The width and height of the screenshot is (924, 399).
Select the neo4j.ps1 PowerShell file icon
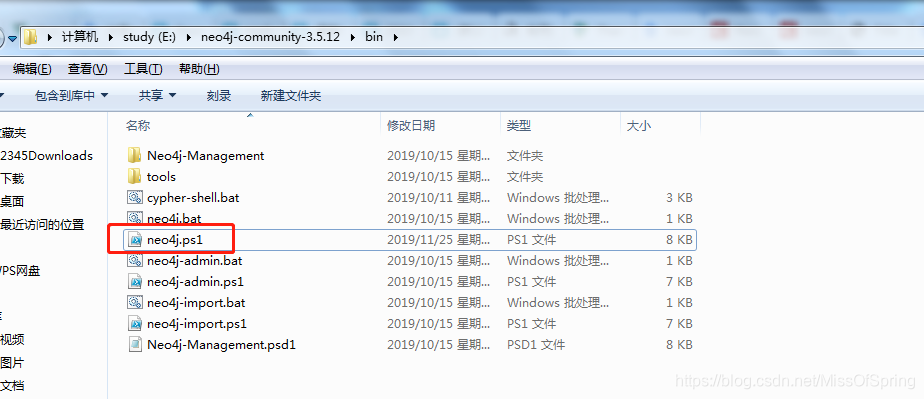pos(136,239)
